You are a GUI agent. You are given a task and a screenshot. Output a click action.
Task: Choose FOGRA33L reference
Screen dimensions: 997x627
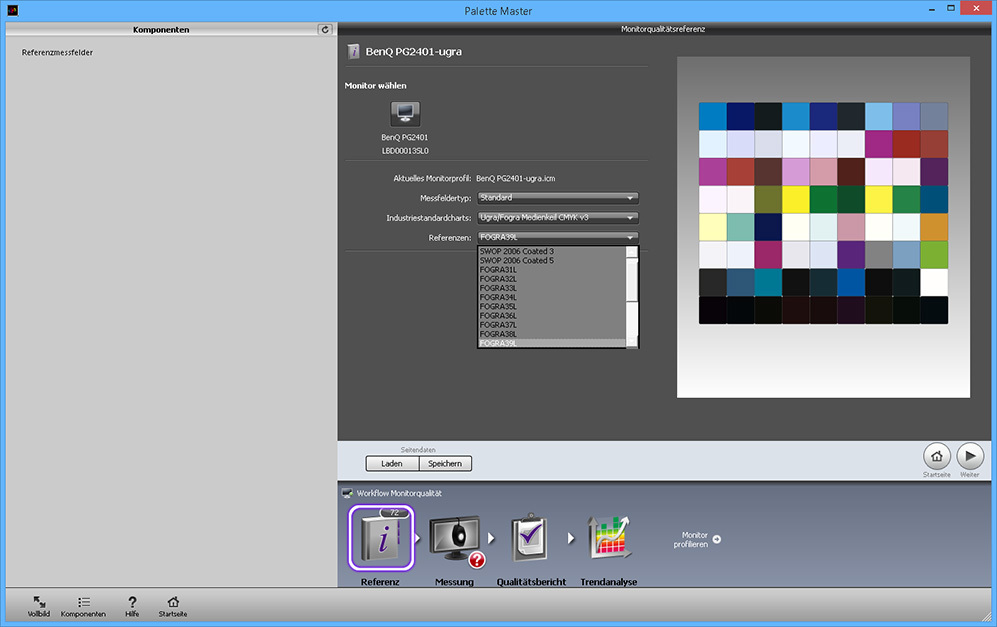point(551,288)
